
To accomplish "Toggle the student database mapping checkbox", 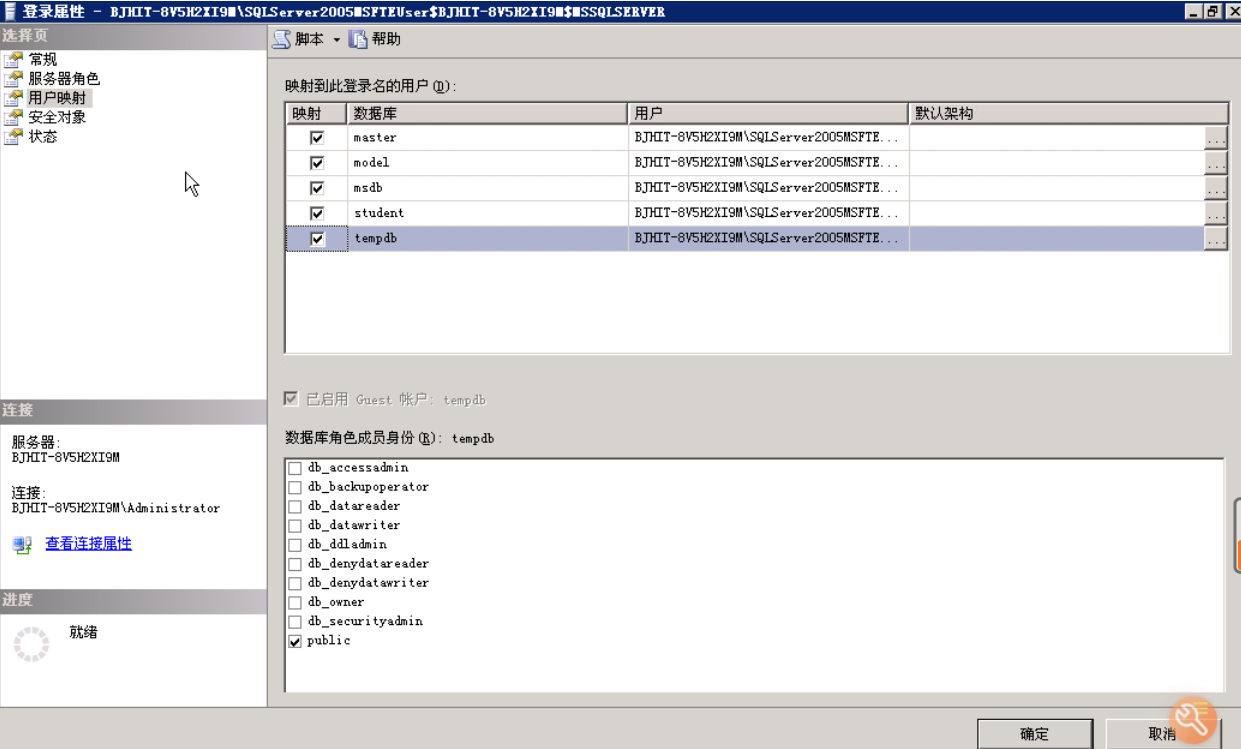I will 317,213.
